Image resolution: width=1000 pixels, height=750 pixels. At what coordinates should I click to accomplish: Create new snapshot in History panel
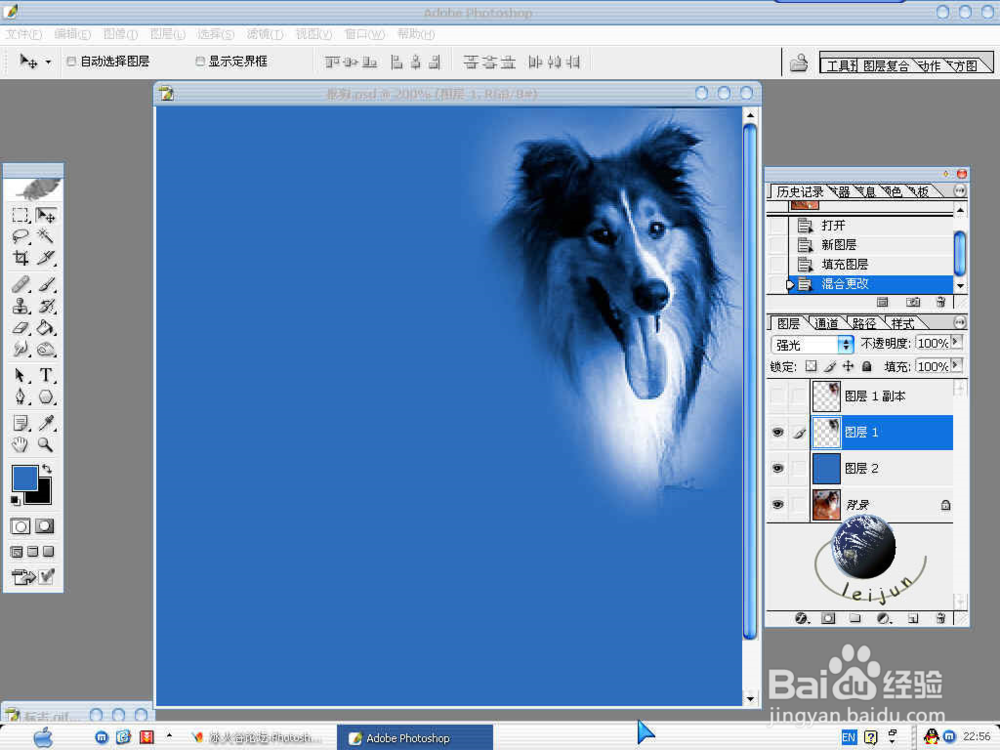(913, 302)
